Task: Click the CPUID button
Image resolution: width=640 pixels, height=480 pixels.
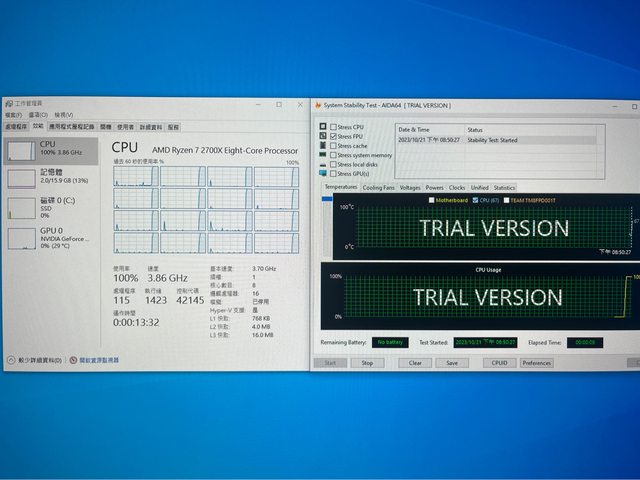Action: 499,363
